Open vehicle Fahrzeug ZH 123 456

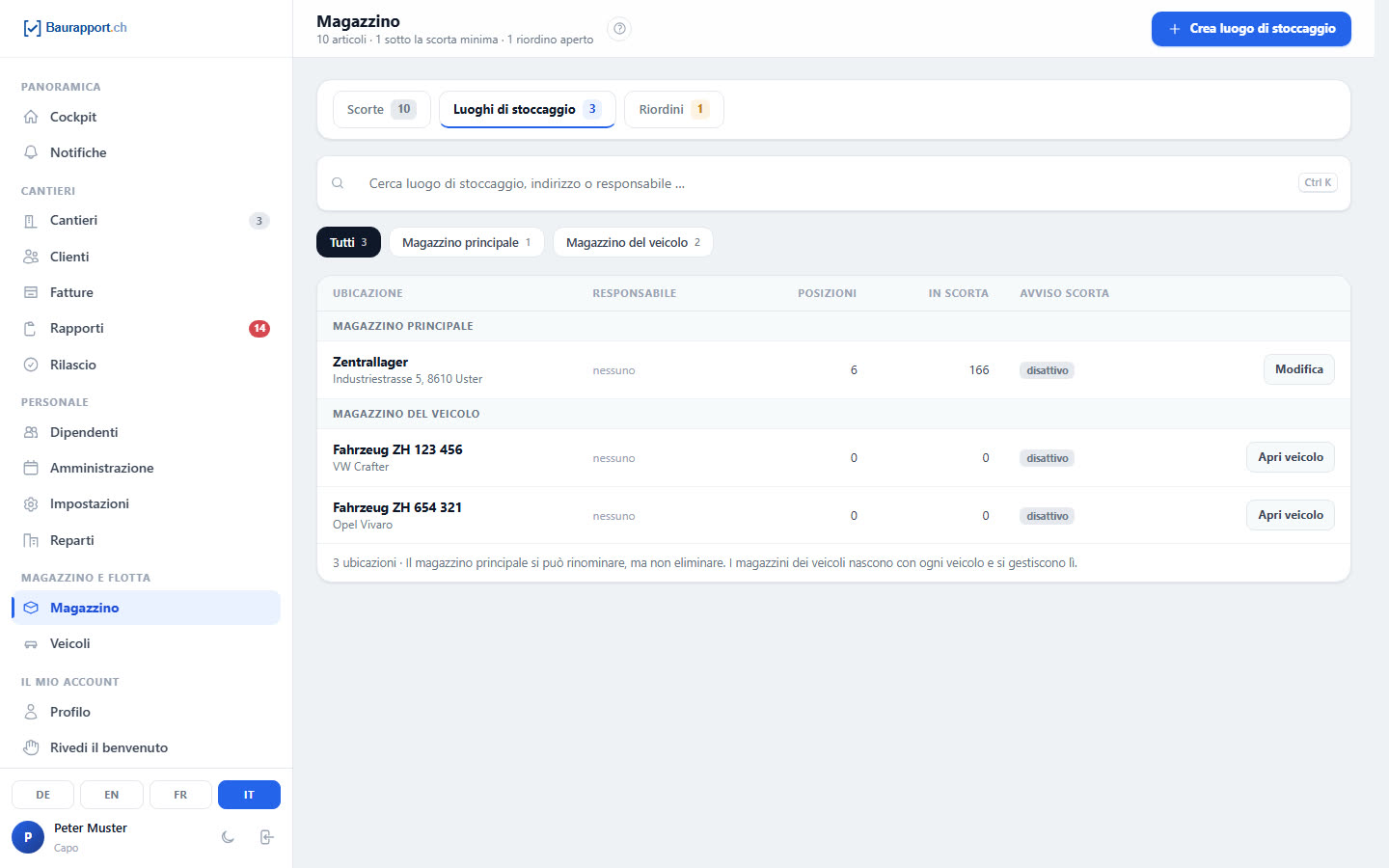coord(1290,457)
